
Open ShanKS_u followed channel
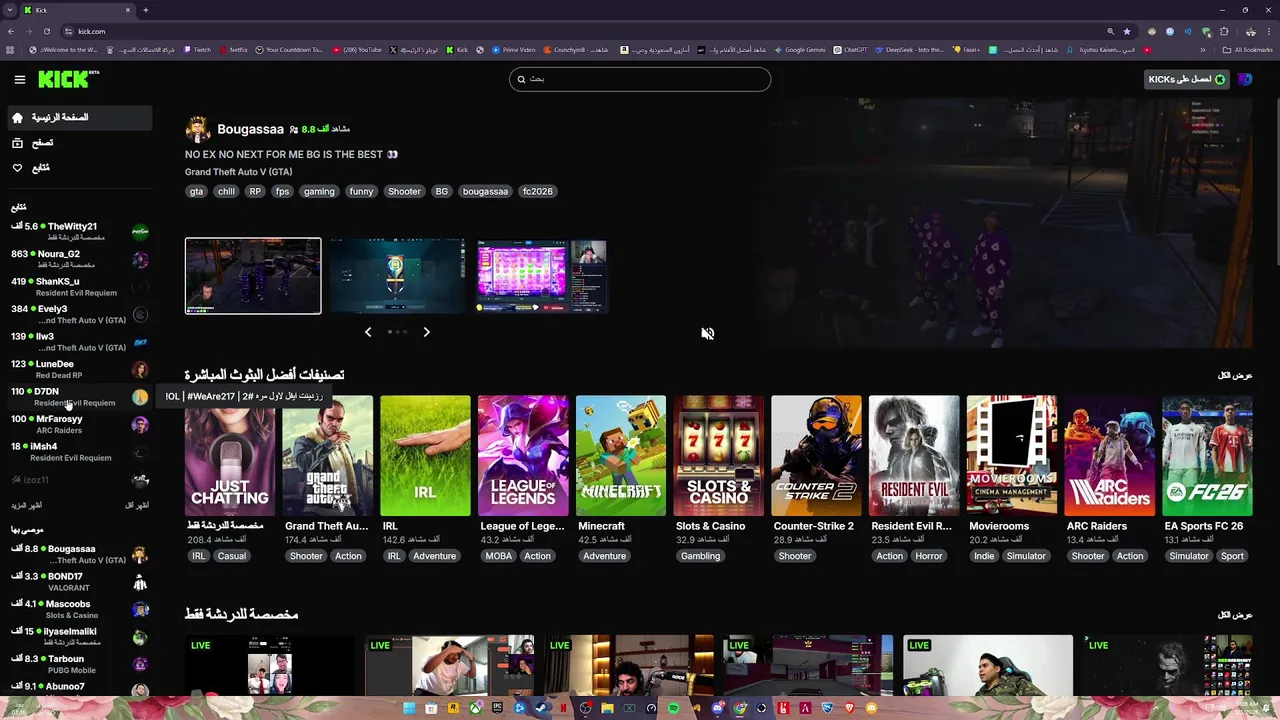79,287
